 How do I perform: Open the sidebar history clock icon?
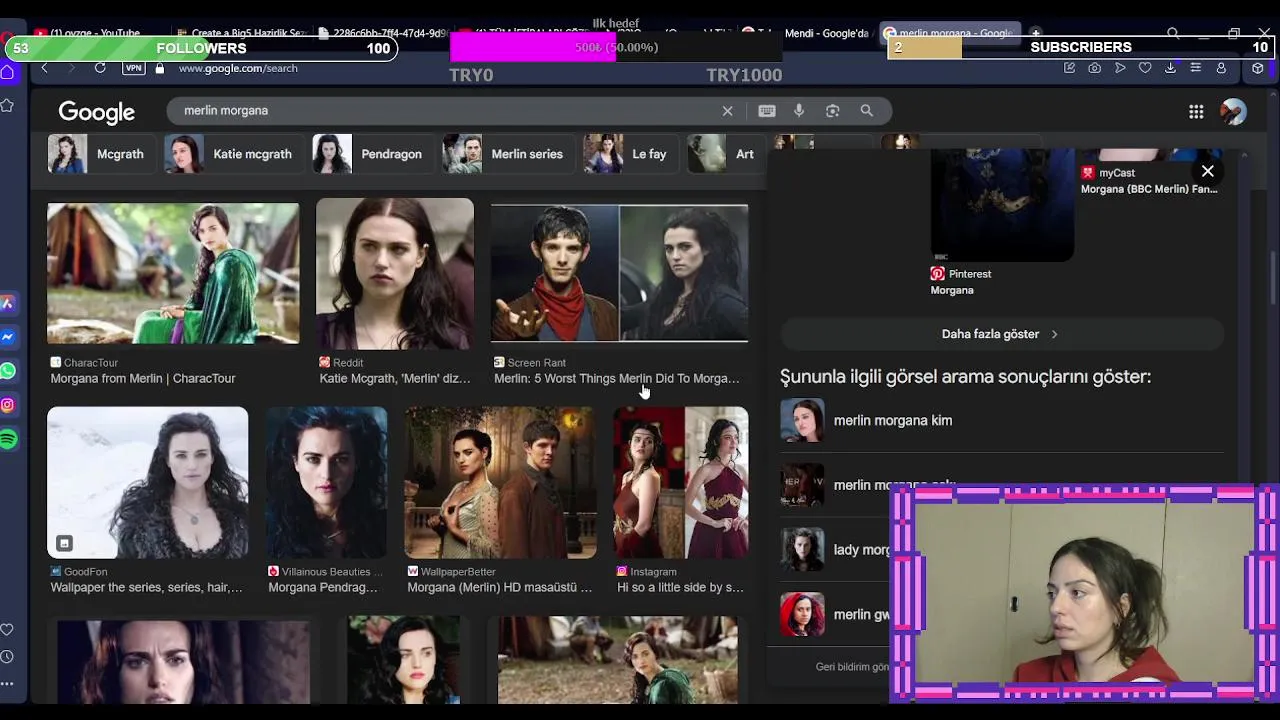pyautogui.click(x=7, y=657)
